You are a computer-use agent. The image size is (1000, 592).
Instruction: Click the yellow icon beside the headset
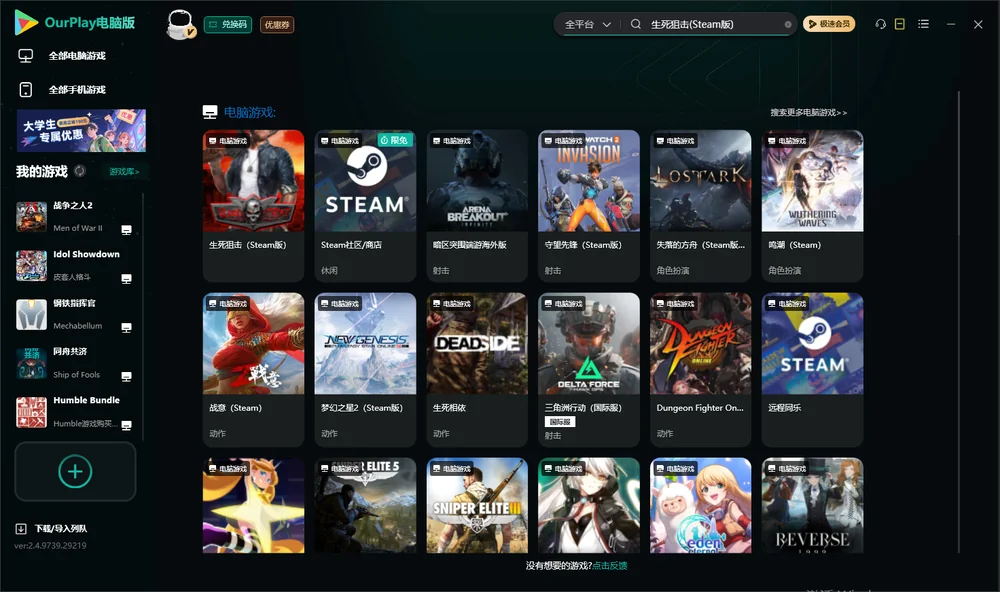pyautogui.click(x=900, y=24)
